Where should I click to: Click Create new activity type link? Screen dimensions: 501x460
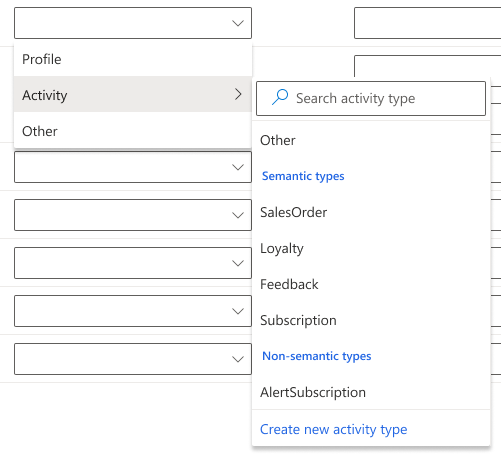(333, 429)
